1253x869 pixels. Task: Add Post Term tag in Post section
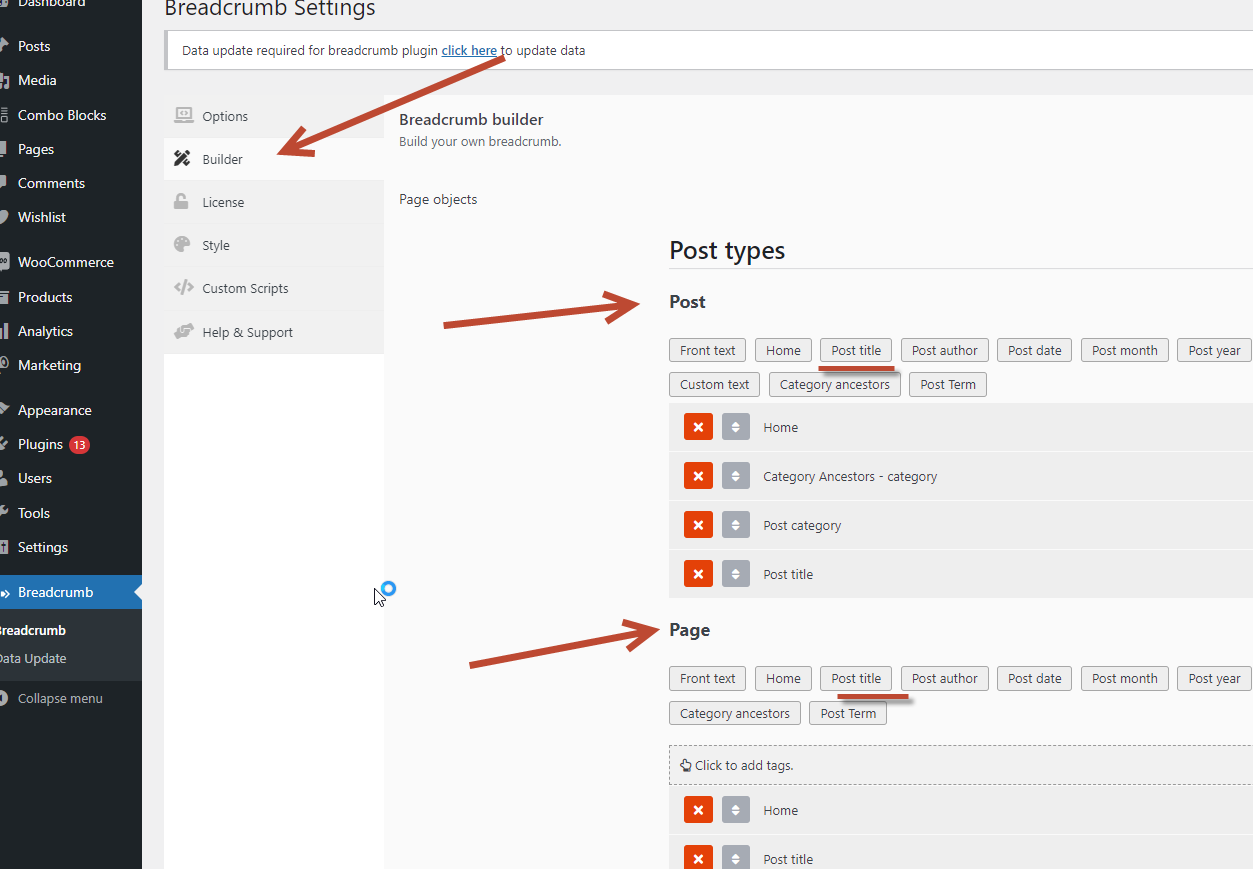948,384
